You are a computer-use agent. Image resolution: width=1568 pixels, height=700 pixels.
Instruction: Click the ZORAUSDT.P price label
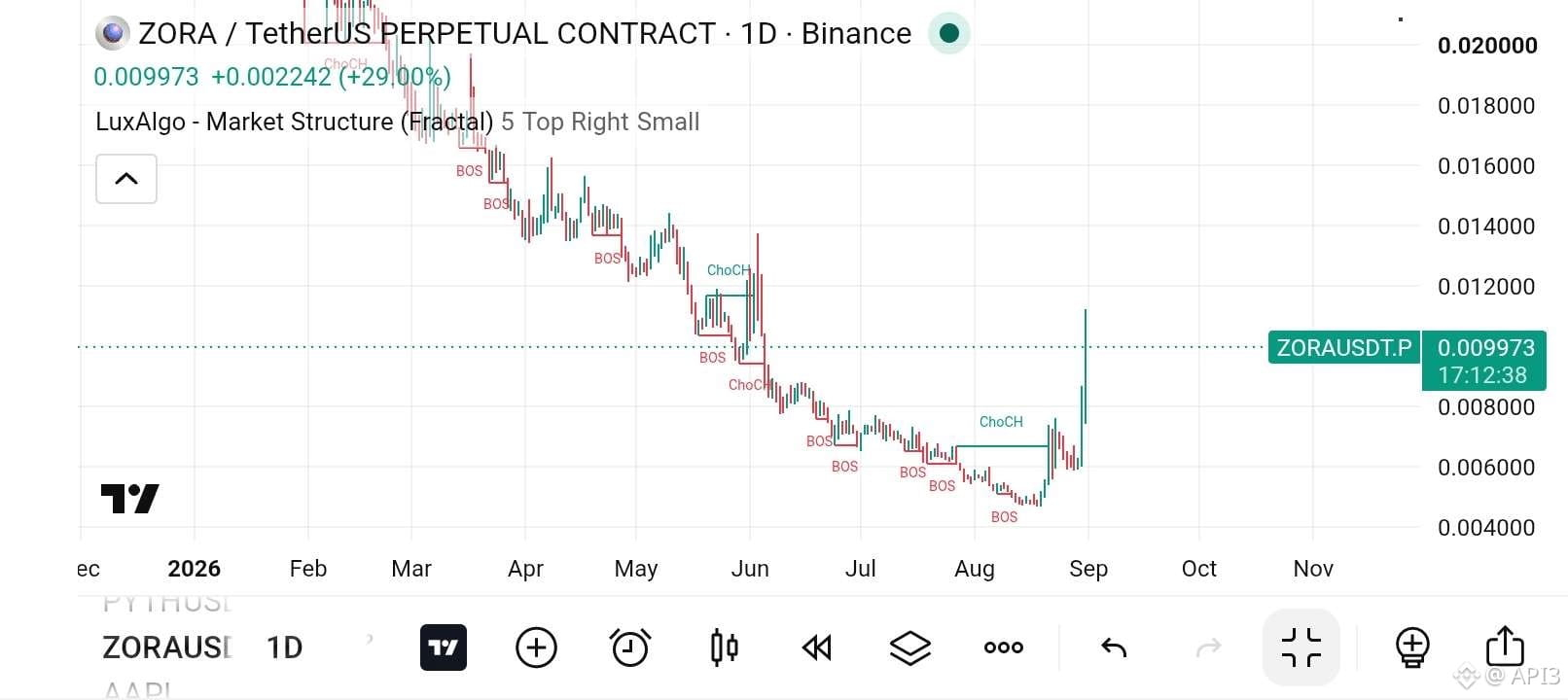click(1343, 348)
